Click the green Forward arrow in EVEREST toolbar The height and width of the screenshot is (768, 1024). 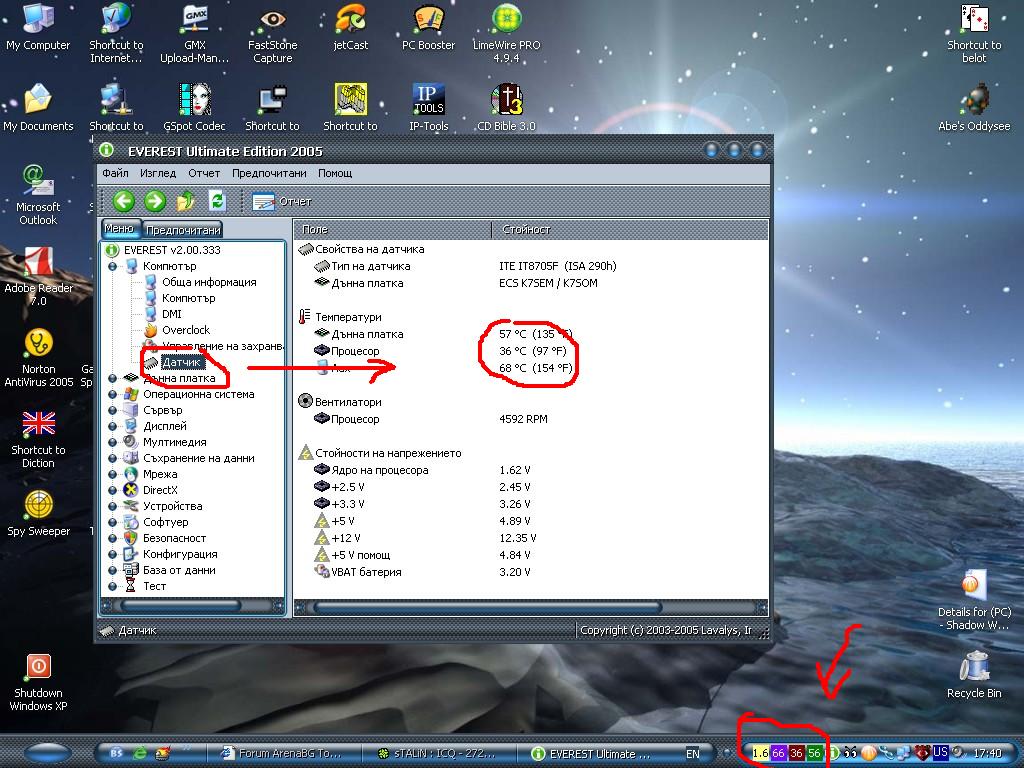click(x=155, y=201)
